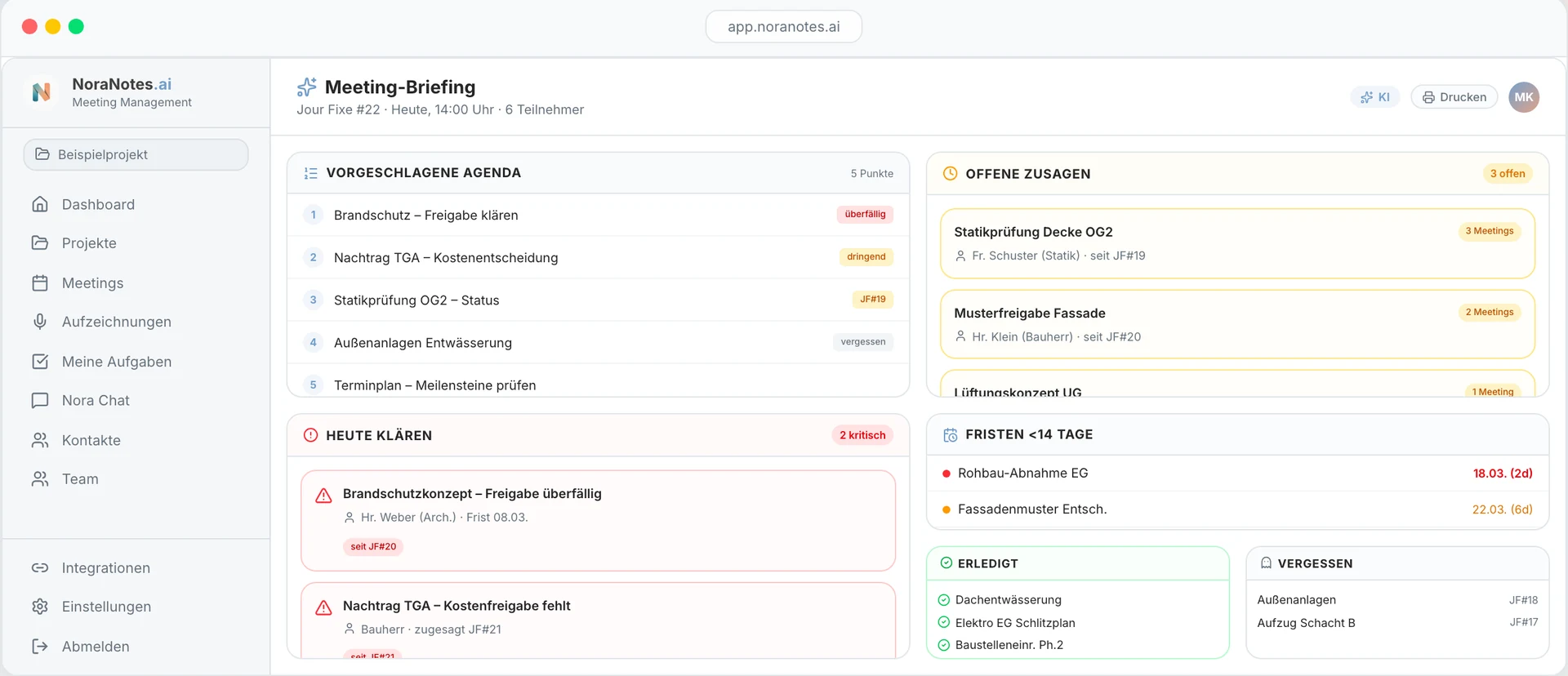Click the Kontakte people icon
The width and height of the screenshot is (1568, 676).
coord(40,440)
